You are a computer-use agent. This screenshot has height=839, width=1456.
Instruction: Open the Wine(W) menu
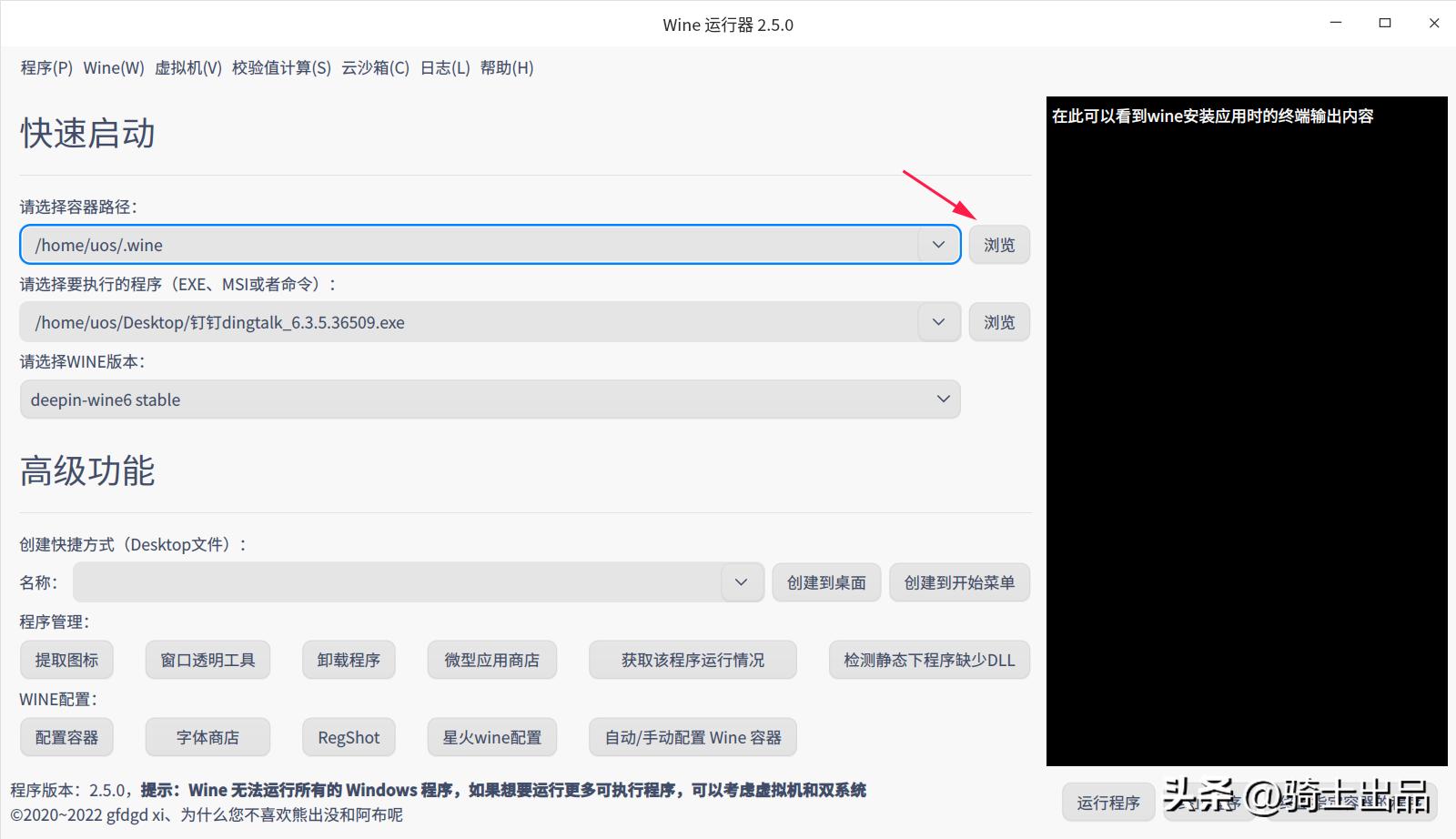pyautogui.click(x=113, y=67)
